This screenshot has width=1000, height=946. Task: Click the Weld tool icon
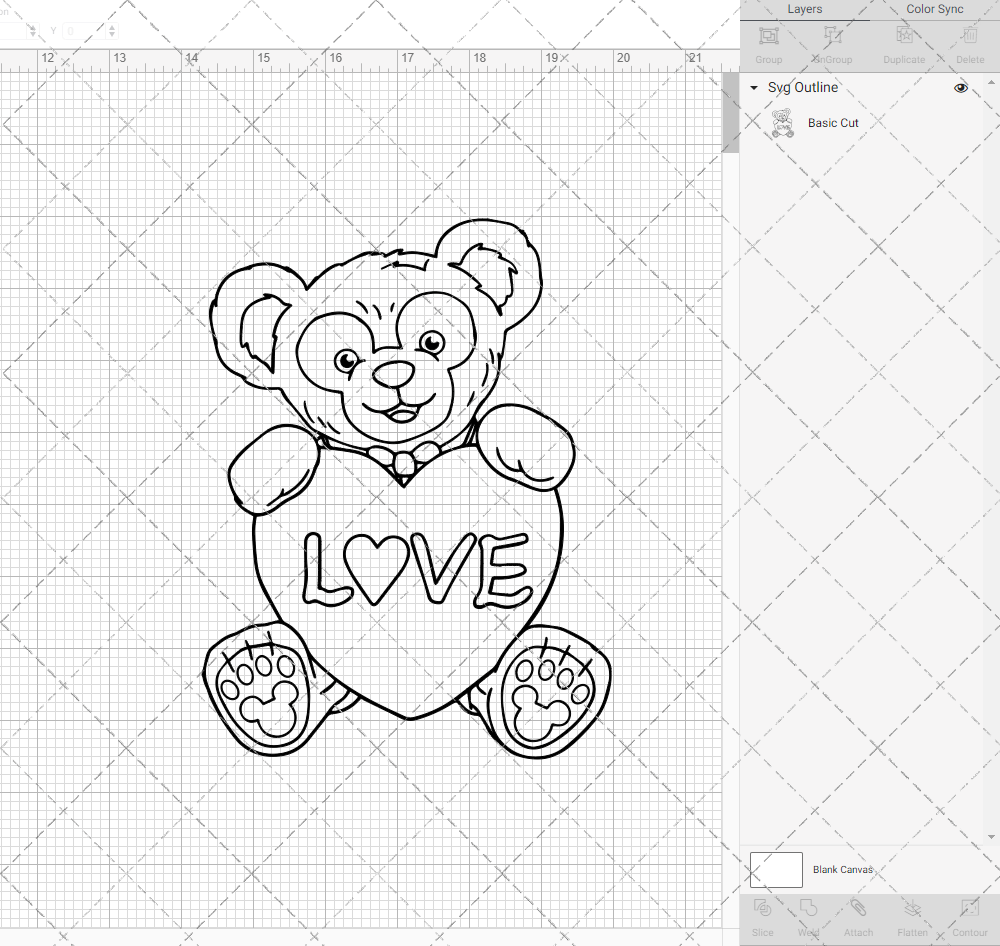808,907
